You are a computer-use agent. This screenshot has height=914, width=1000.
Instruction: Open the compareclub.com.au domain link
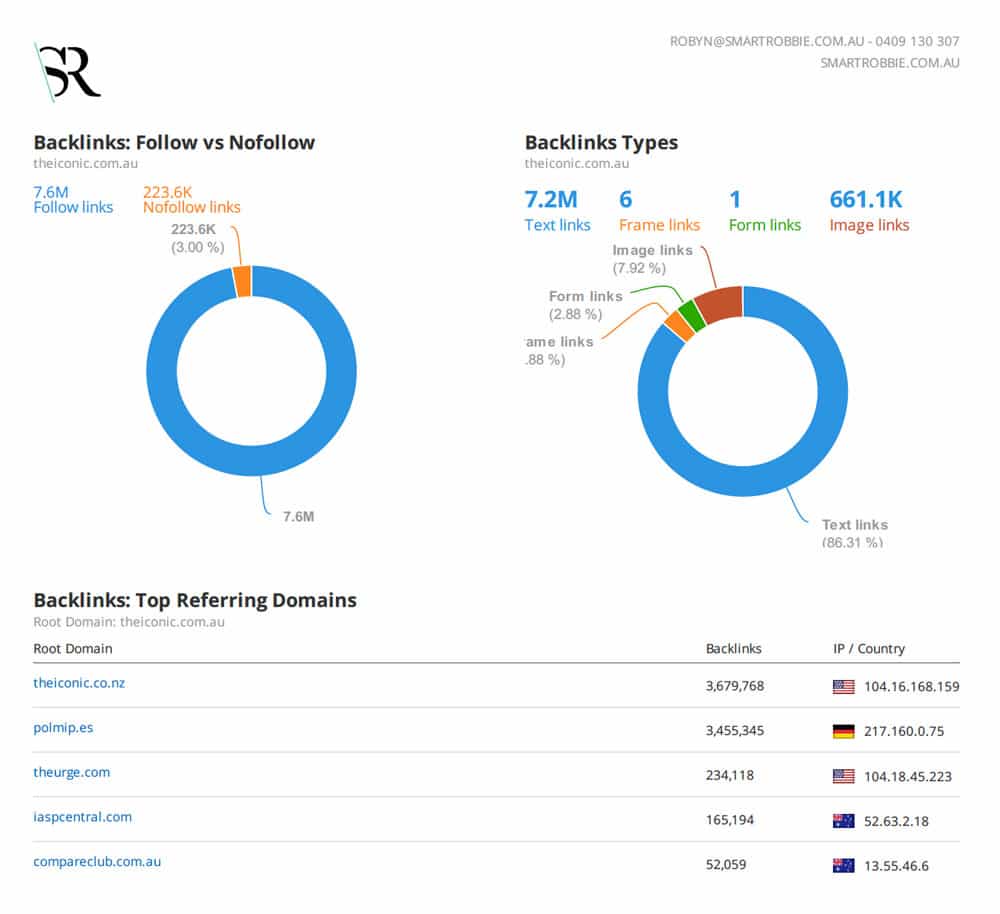97,862
